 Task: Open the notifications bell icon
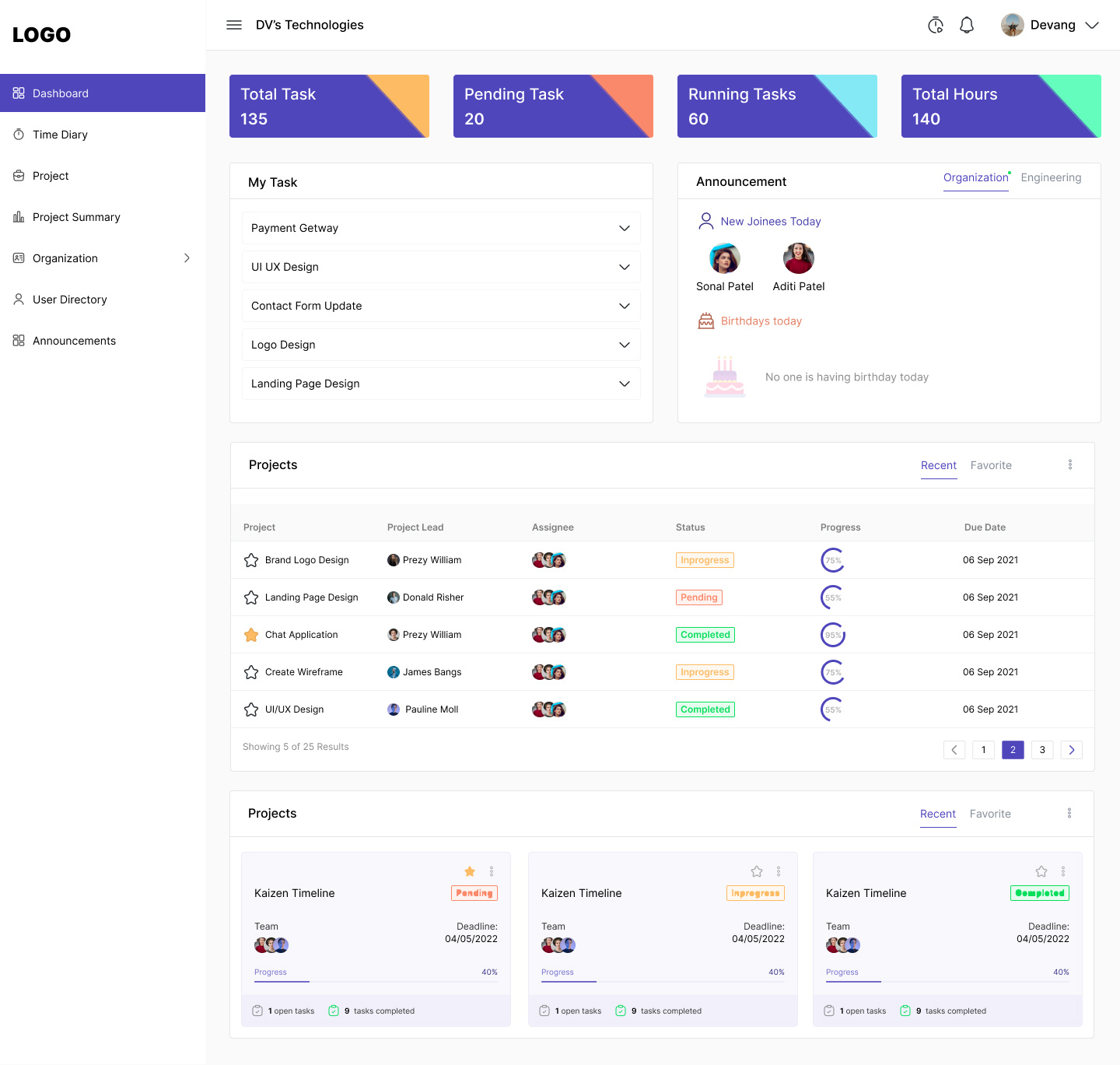(x=967, y=24)
